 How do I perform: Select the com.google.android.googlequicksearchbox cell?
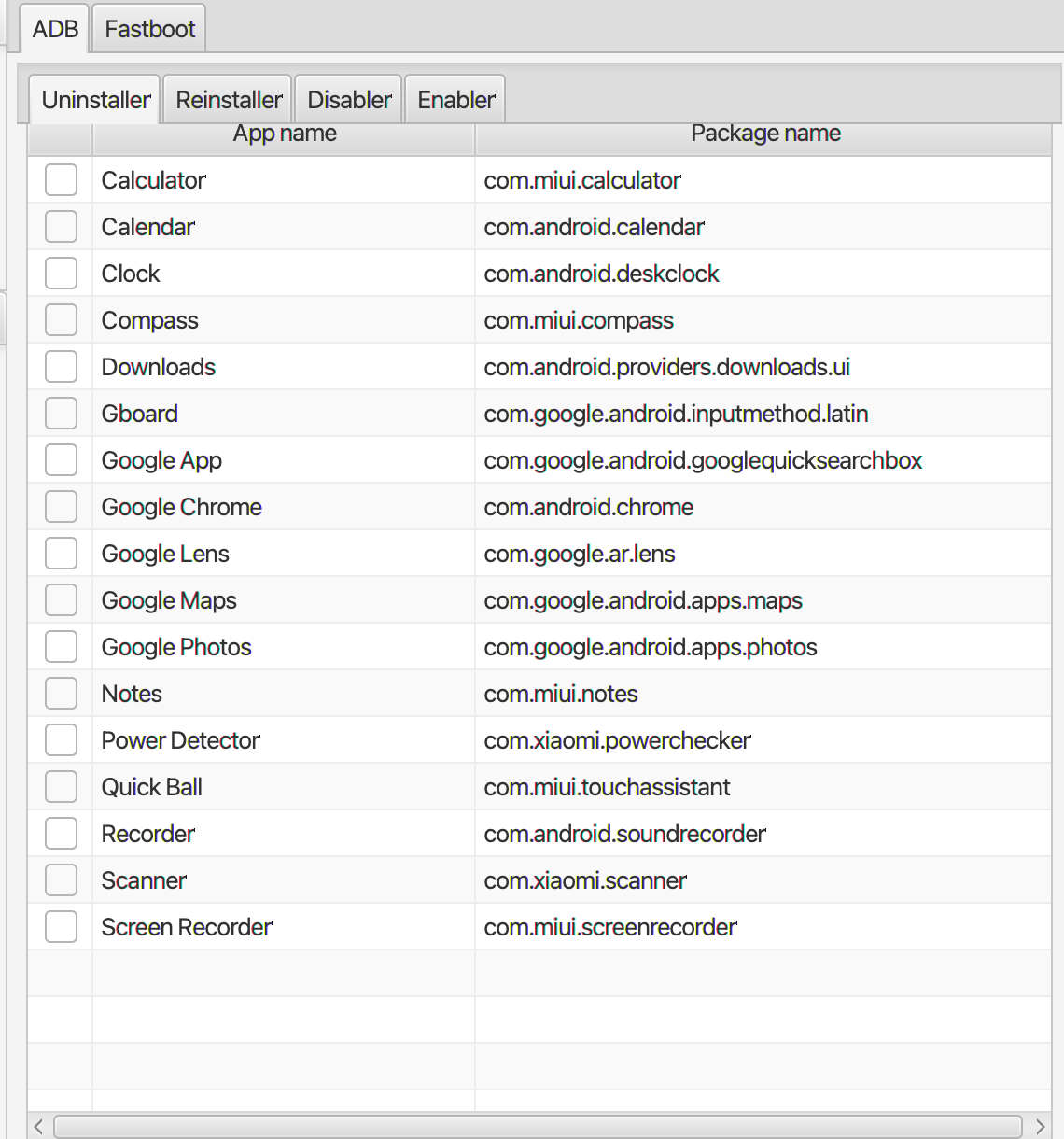click(x=763, y=459)
